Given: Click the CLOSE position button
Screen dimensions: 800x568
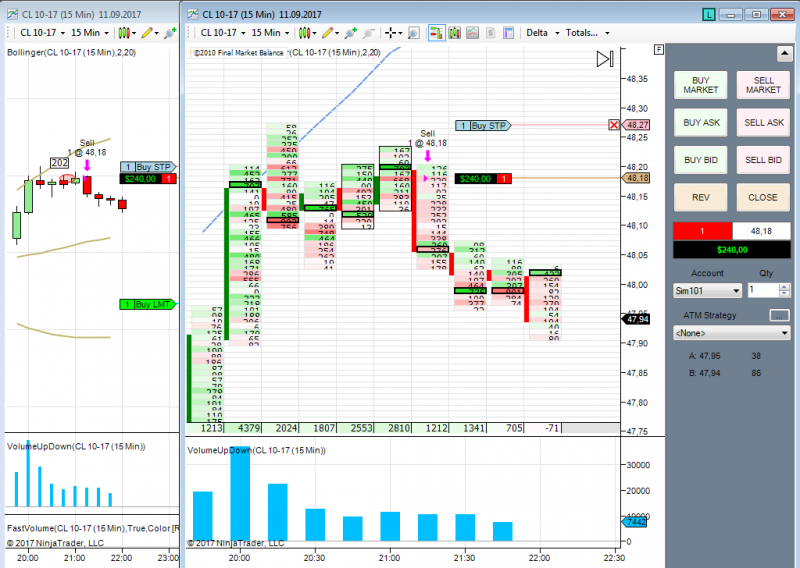Looking at the screenshot, I should [763, 197].
